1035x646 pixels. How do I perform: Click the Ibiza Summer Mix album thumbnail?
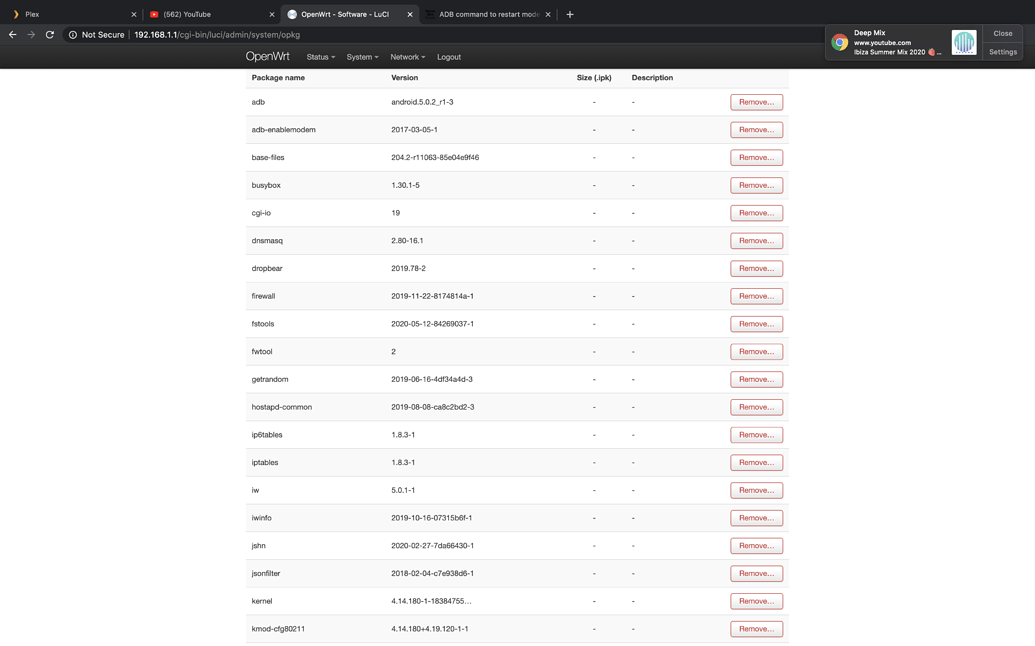click(x=963, y=43)
